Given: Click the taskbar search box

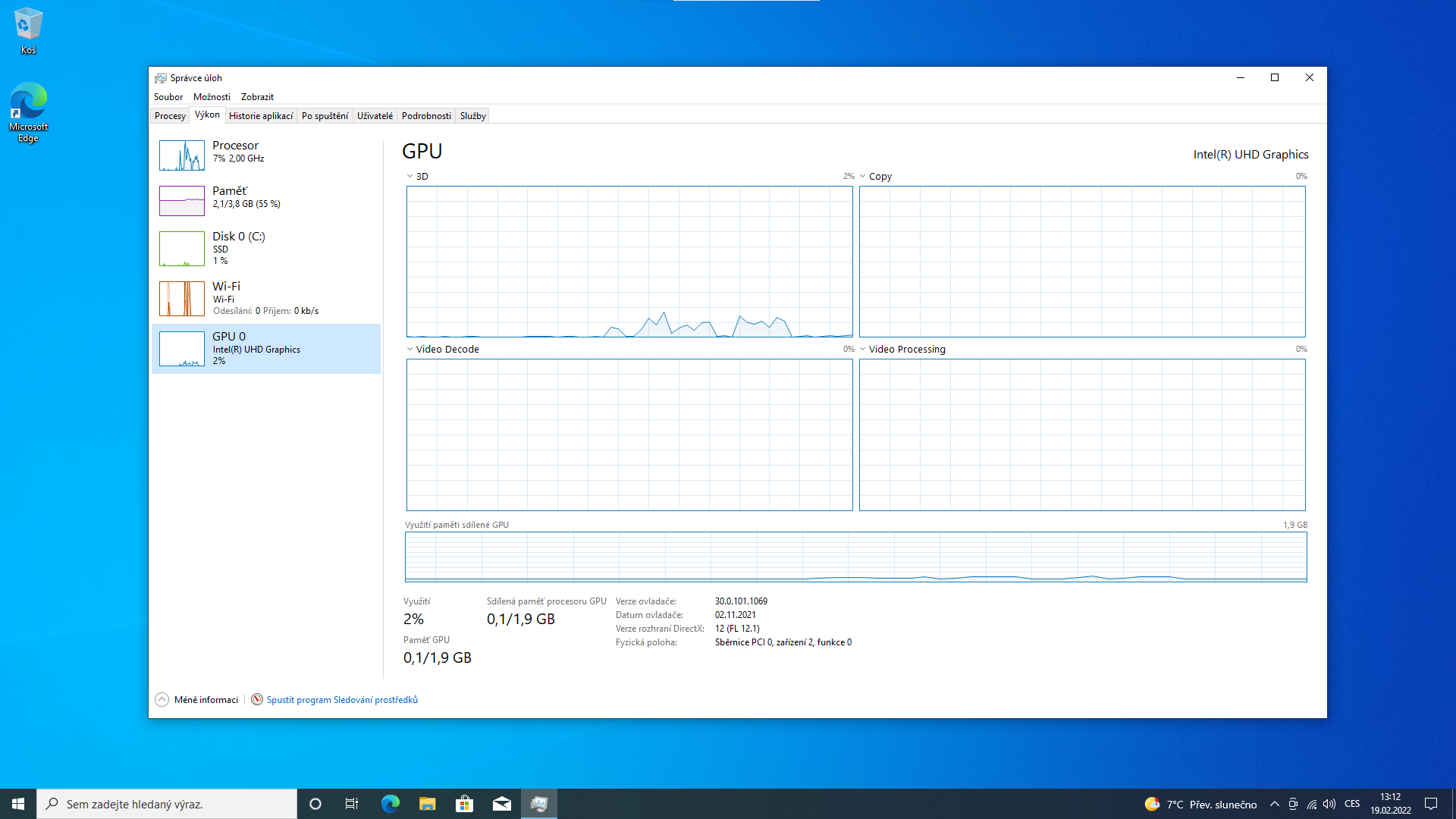Looking at the screenshot, I should coord(167,804).
